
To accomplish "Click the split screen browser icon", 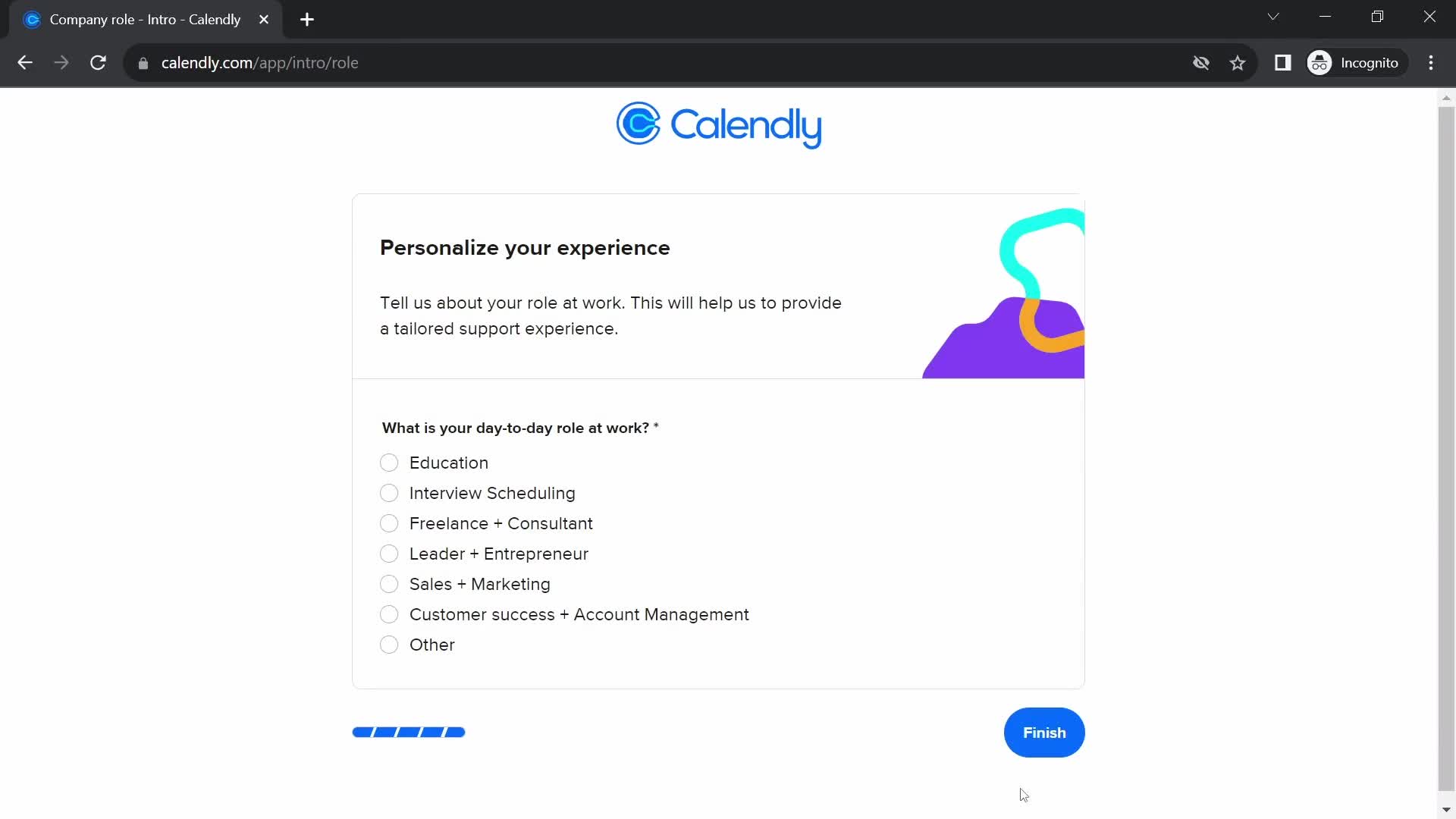I will (1283, 62).
